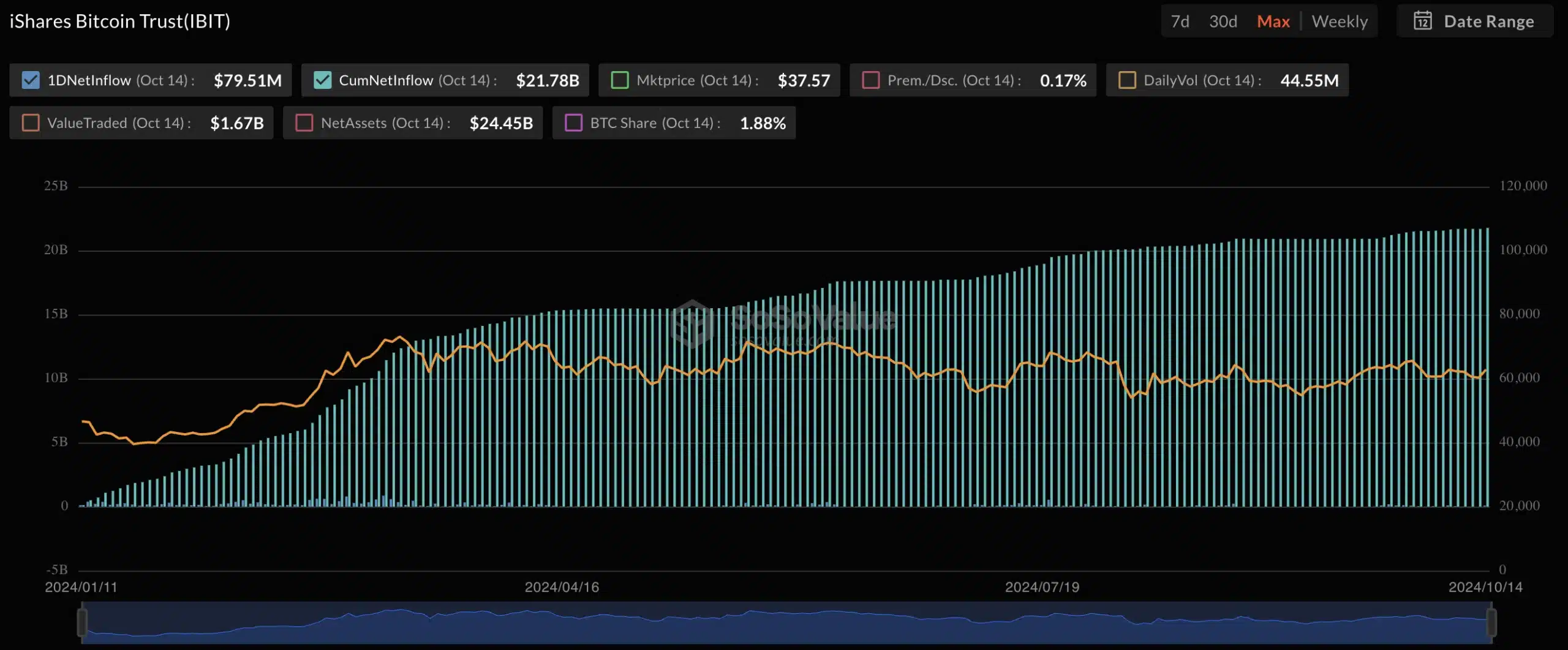Click the 1.88% BTC share figure
The image size is (1568, 650).
763,123
